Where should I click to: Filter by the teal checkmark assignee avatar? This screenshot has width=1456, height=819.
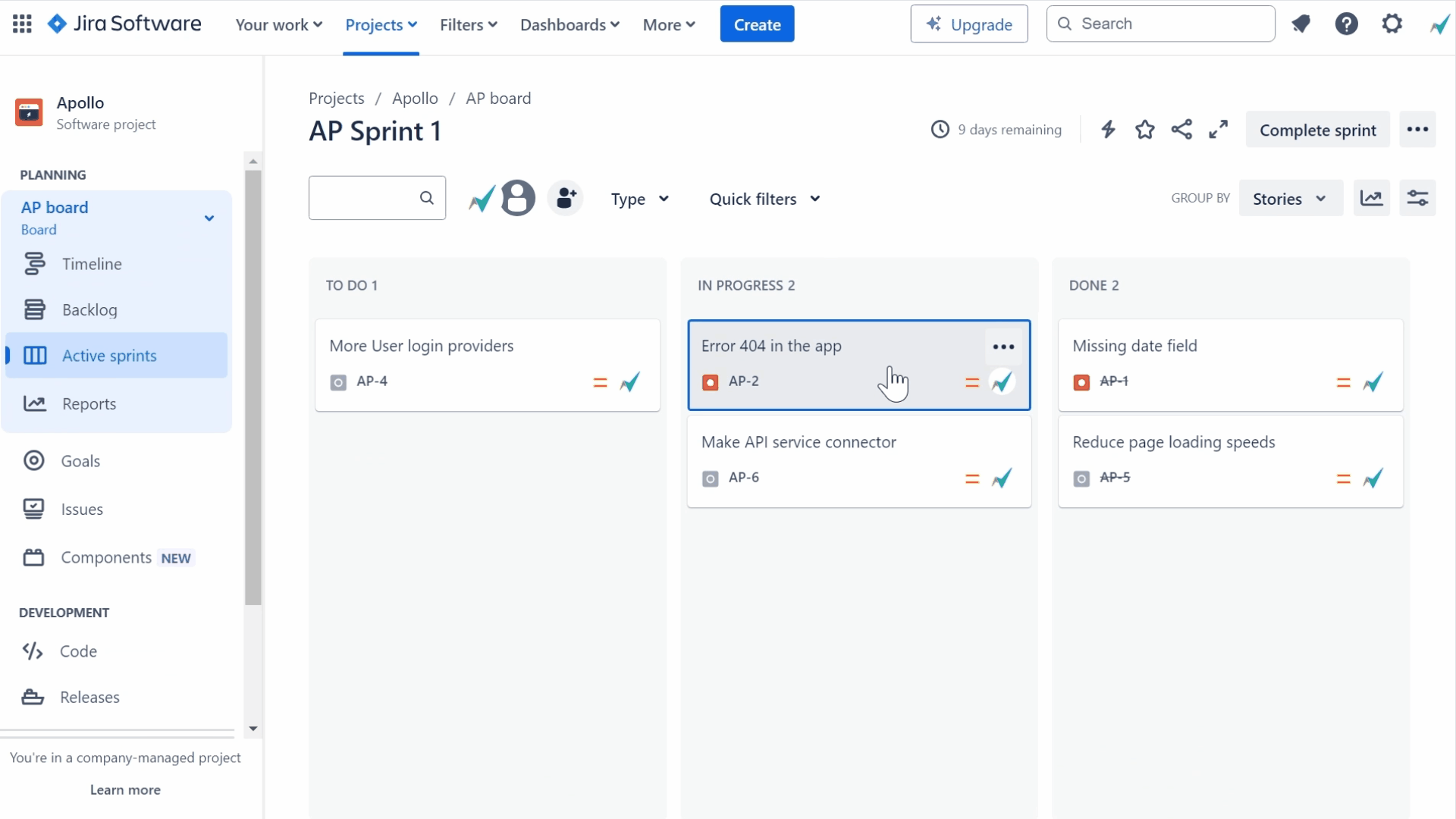[x=482, y=199]
